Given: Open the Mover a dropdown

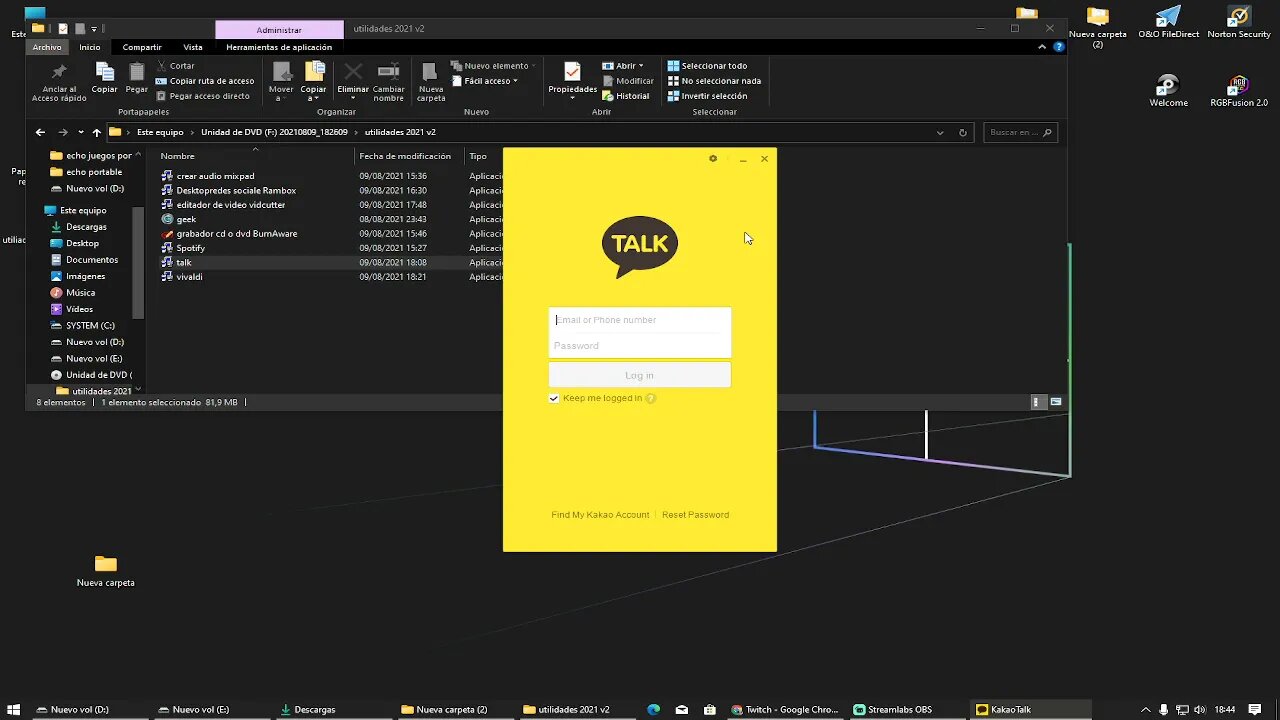Looking at the screenshot, I should click(x=281, y=82).
